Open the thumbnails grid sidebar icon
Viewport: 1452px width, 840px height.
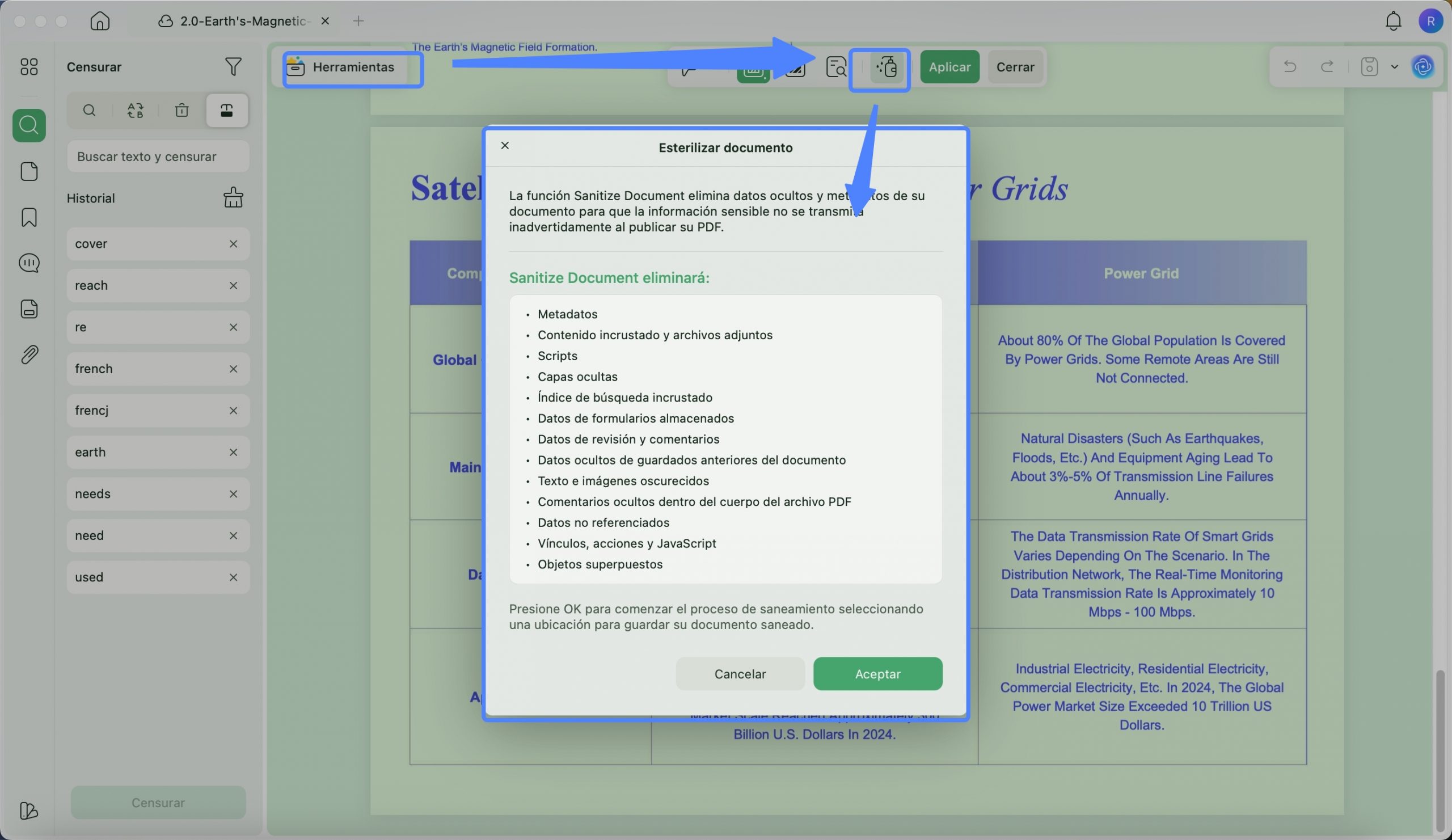pos(29,67)
